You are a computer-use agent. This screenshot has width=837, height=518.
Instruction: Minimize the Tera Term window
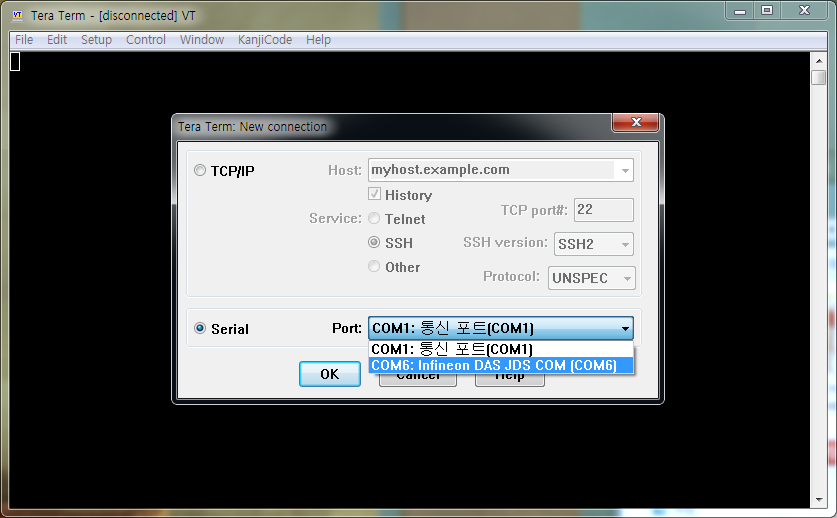(740, 11)
